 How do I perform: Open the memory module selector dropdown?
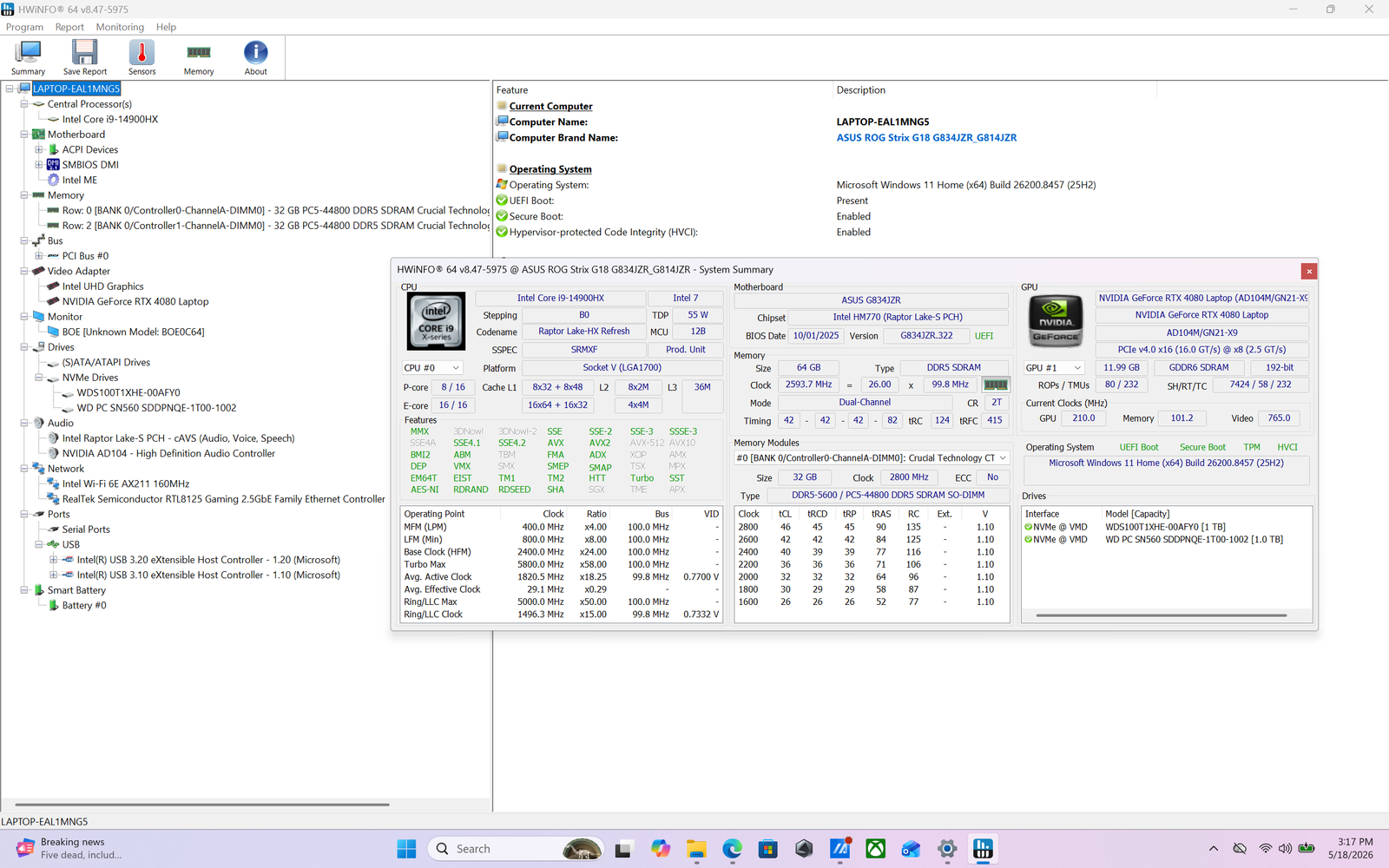tap(872, 458)
